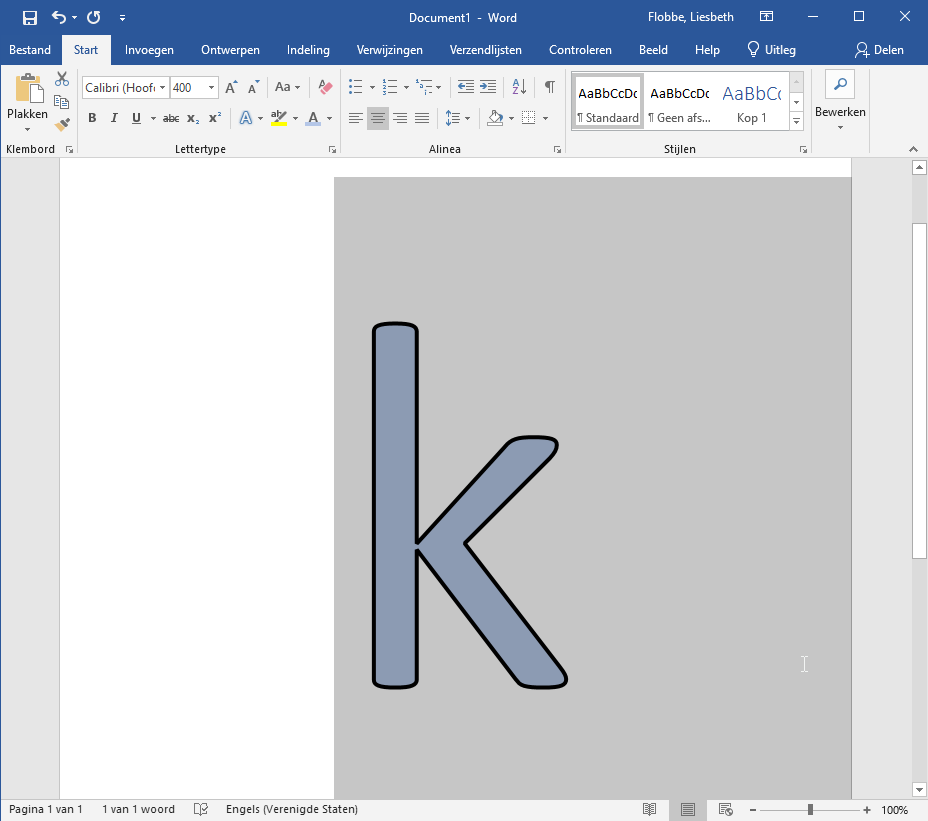Switch to Read Mode view
This screenshot has height=821, width=928.
pyautogui.click(x=649, y=809)
